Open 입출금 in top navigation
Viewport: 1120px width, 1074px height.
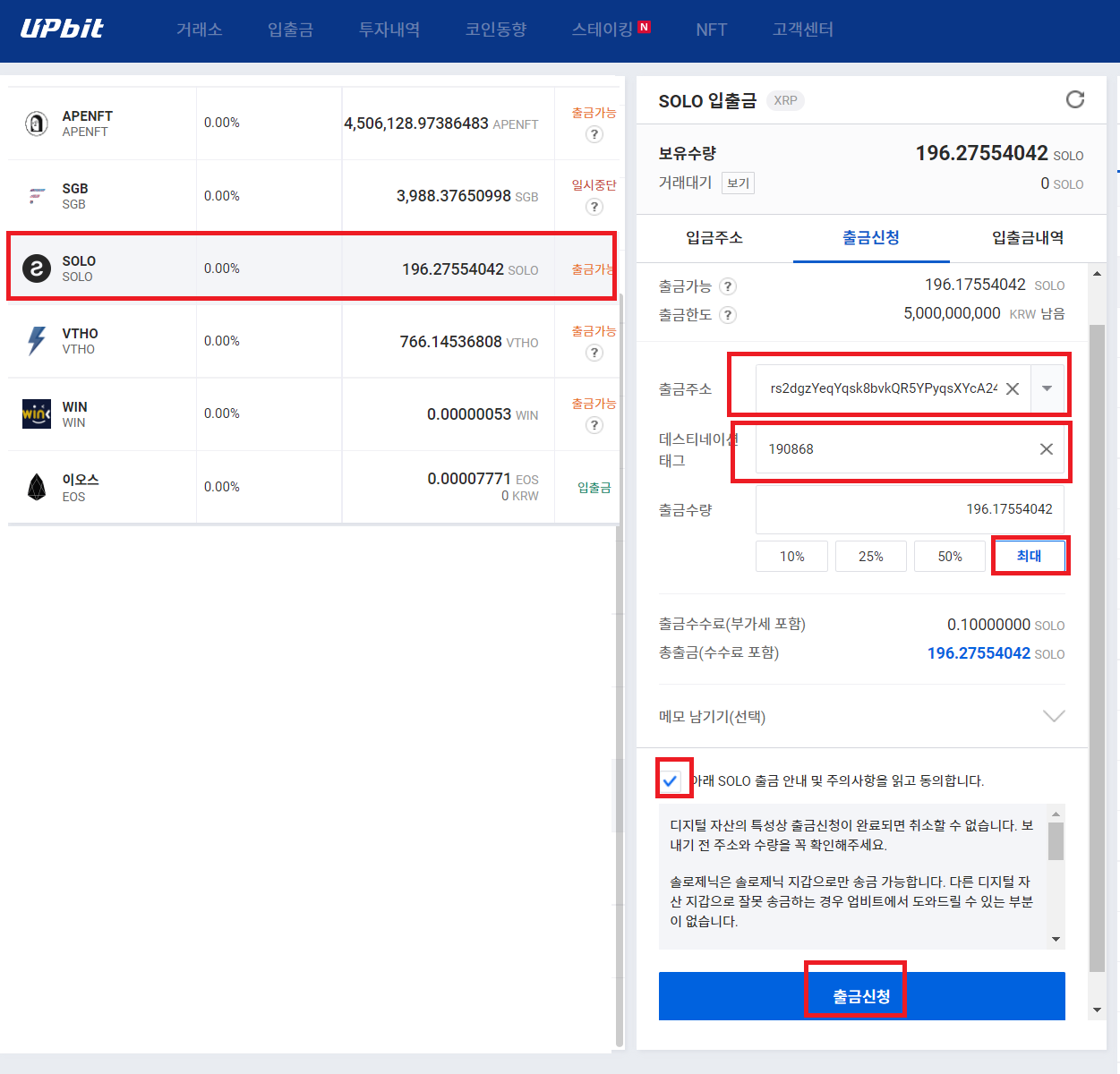click(291, 30)
